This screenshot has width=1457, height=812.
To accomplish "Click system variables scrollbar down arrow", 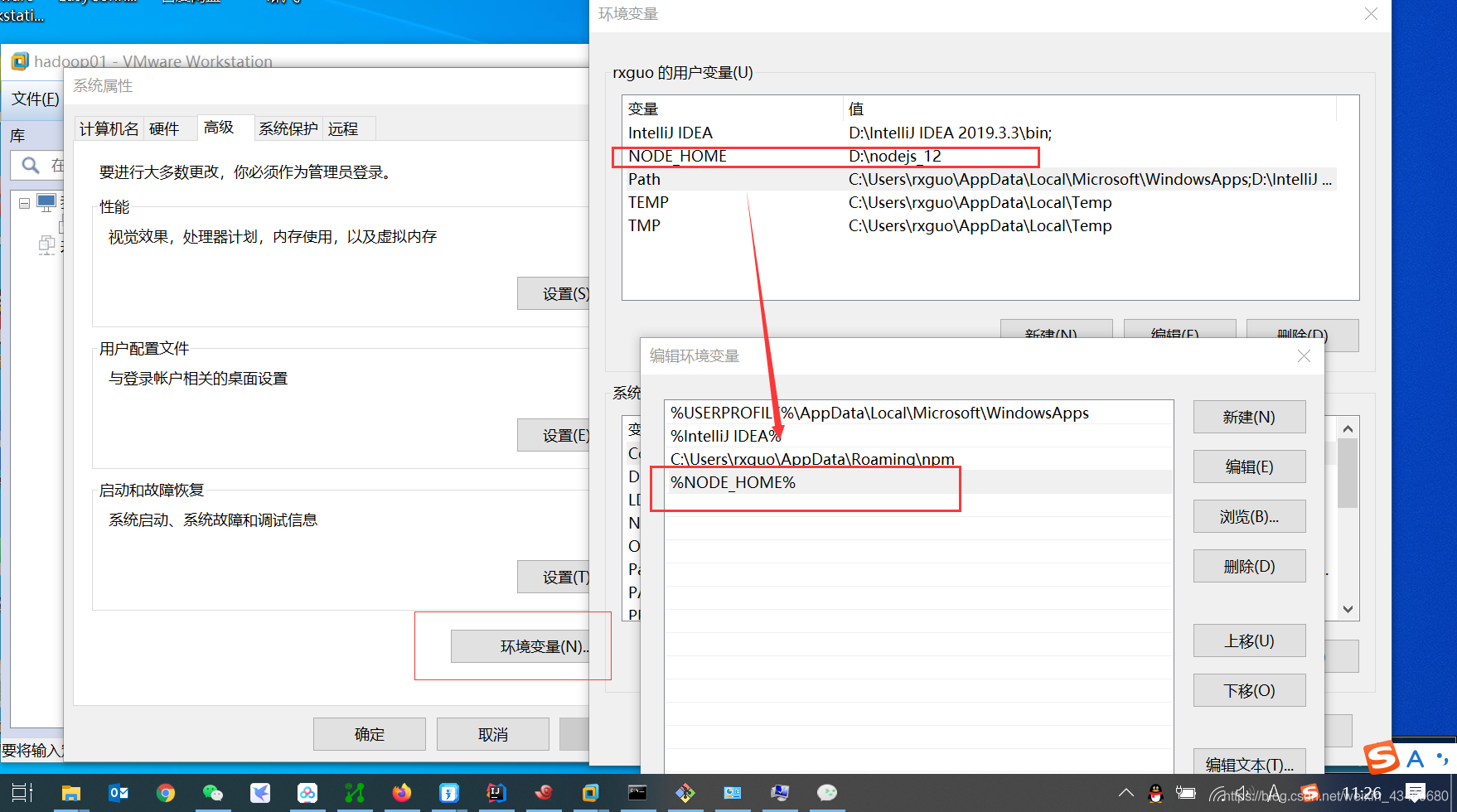I will [x=1348, y=609].
